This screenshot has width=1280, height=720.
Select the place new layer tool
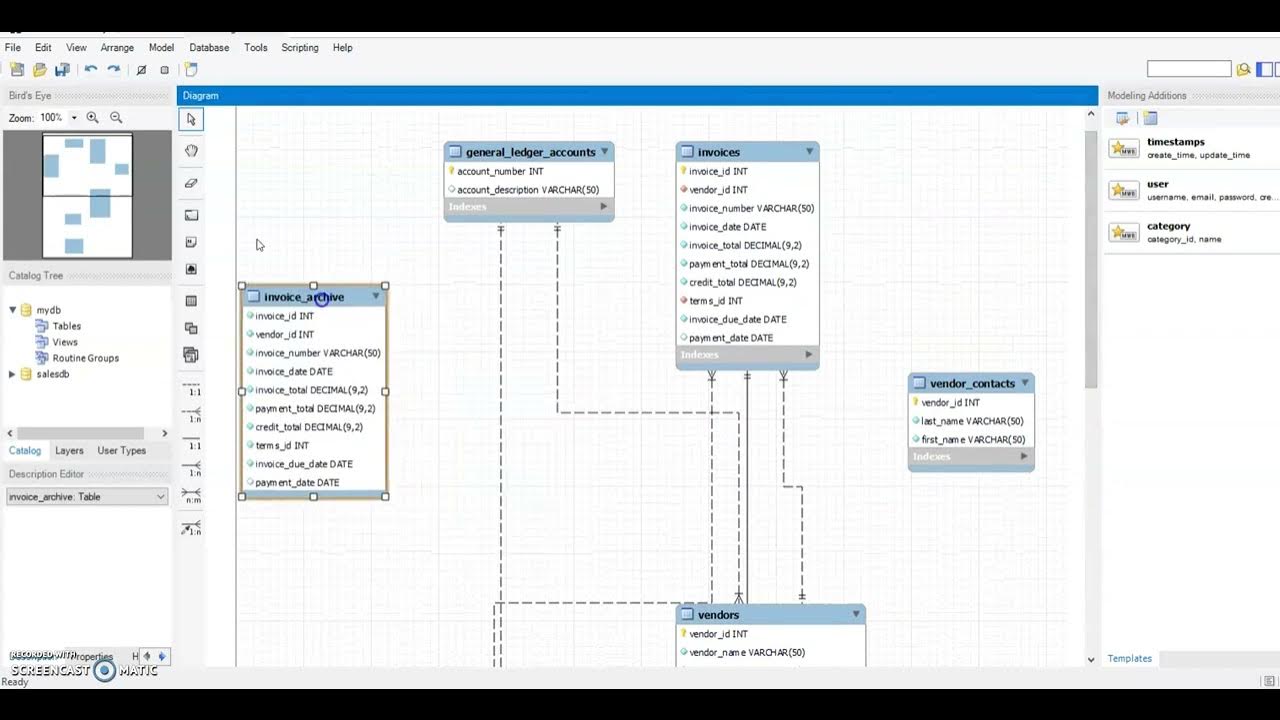191,215
